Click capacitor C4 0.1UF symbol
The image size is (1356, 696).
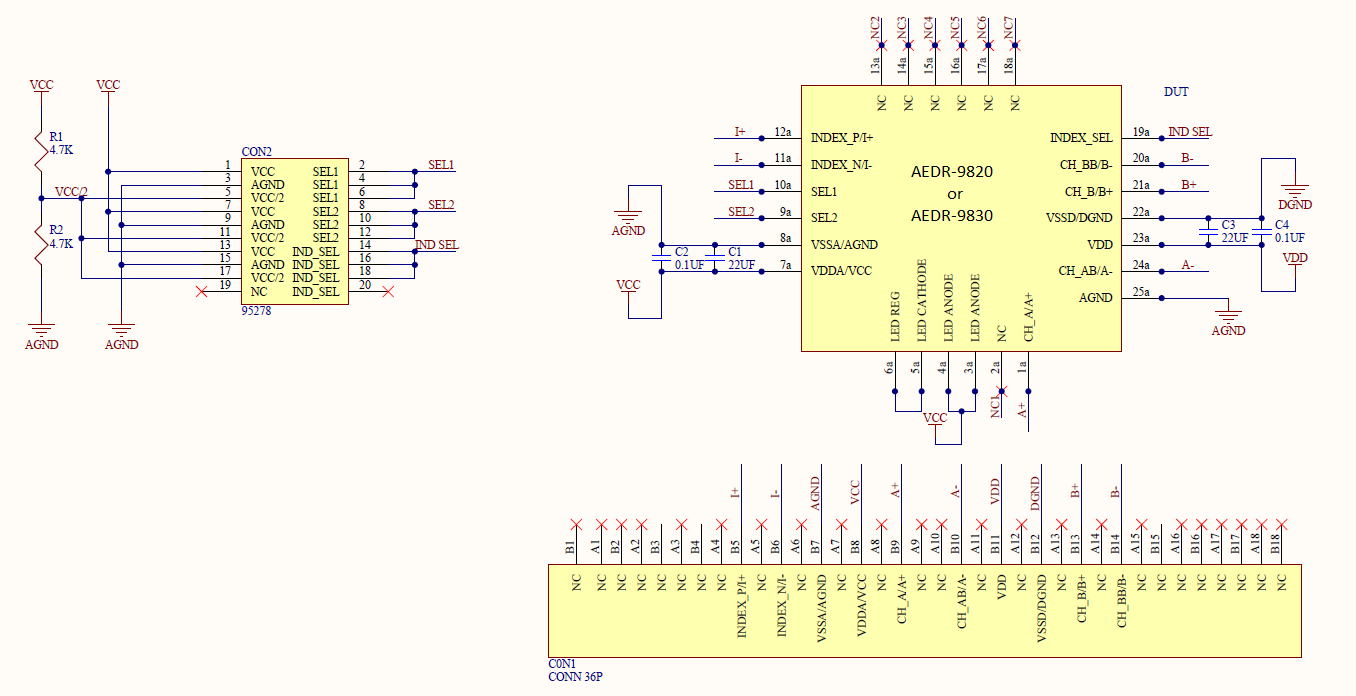(x=1262, y=232)
